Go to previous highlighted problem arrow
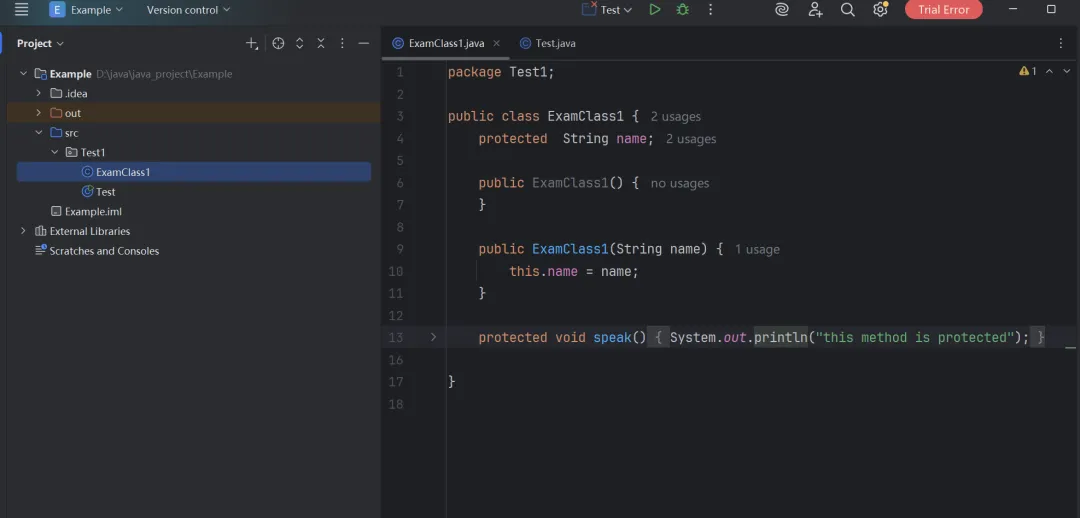Screen dimensions: 1080x518 coord(1049,71)
